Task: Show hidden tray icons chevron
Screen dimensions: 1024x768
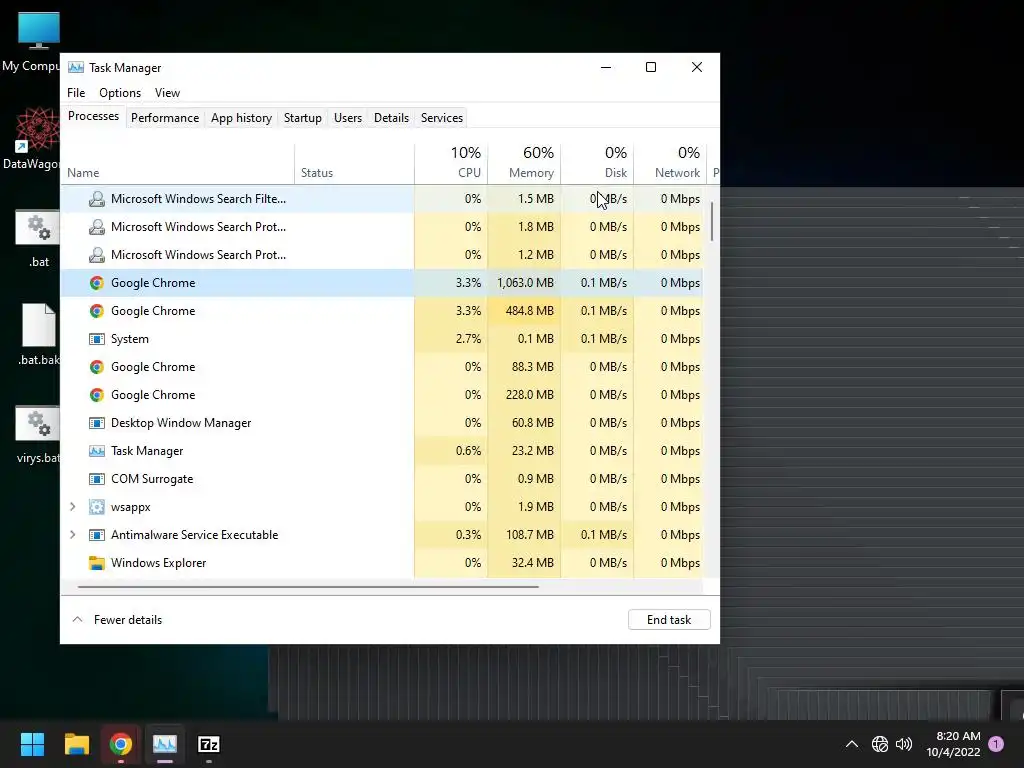Action: [852, 744]
